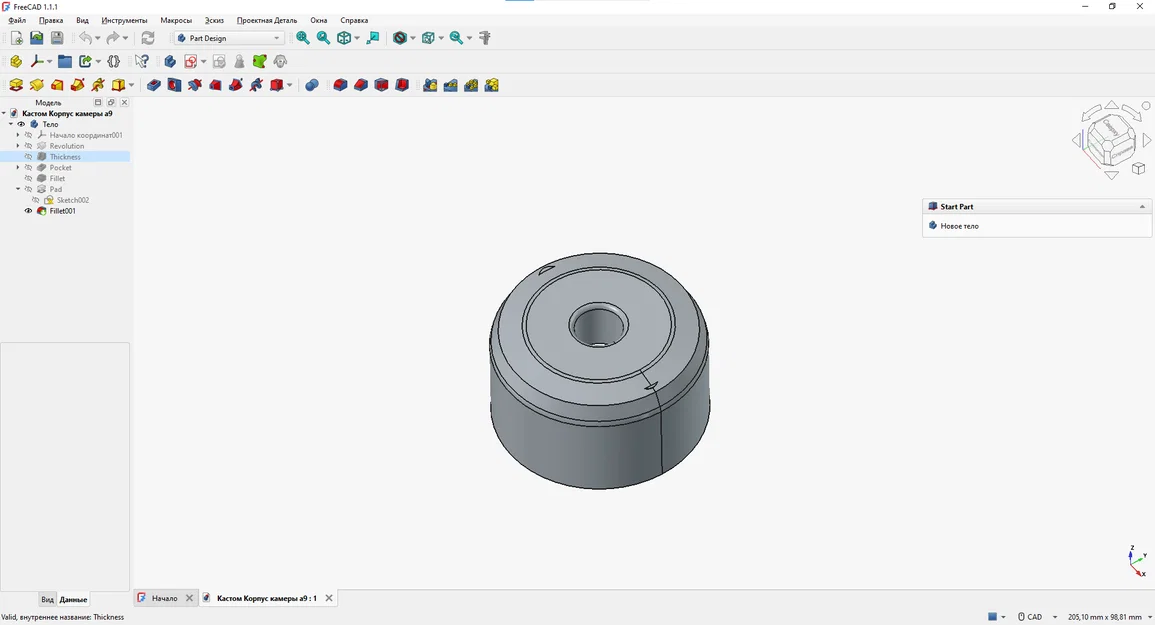
Task: Toggle visibility eye of Тело
Action: [x=21, y=125]
